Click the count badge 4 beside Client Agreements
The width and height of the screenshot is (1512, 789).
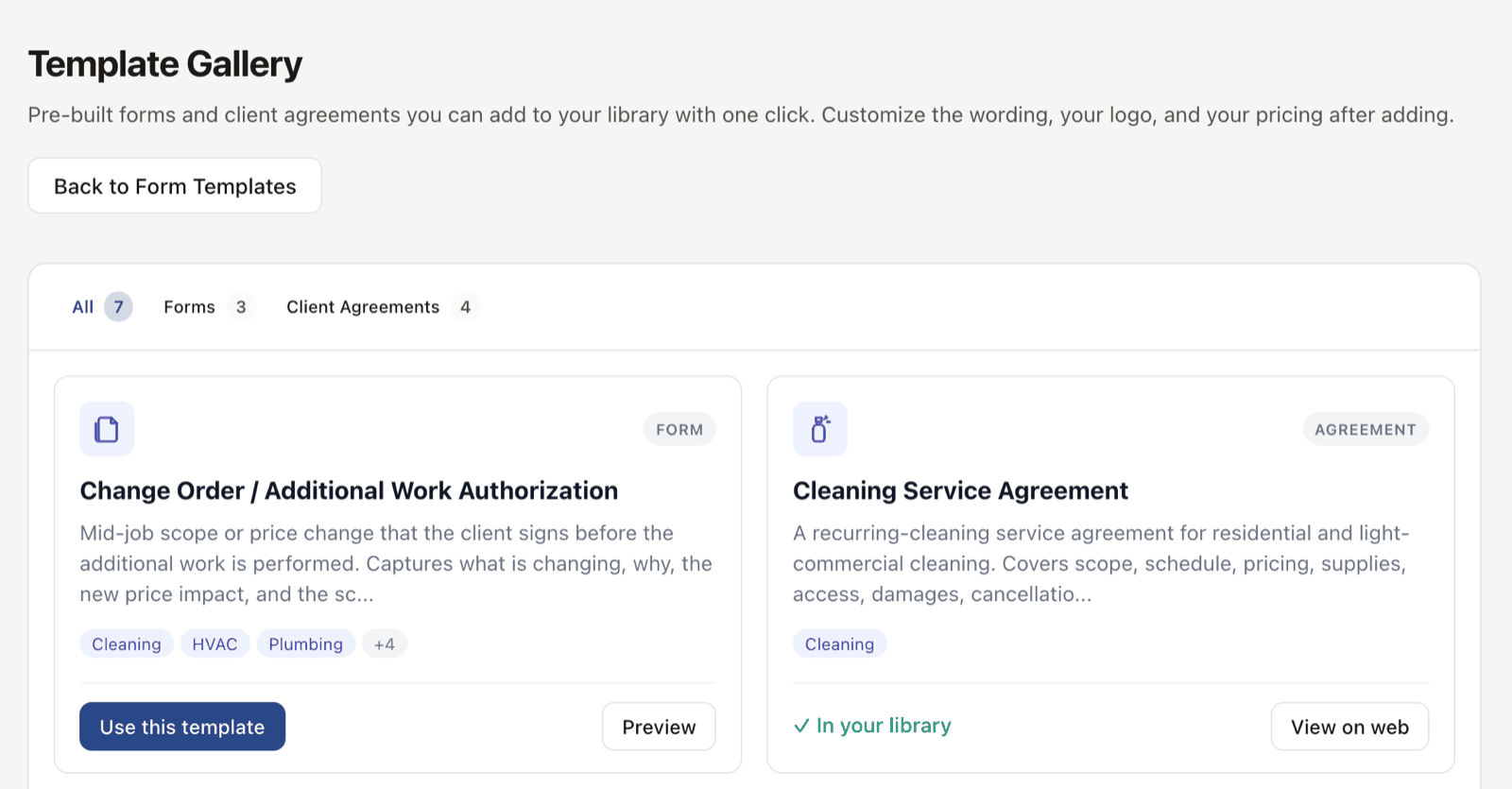[465, 307]
